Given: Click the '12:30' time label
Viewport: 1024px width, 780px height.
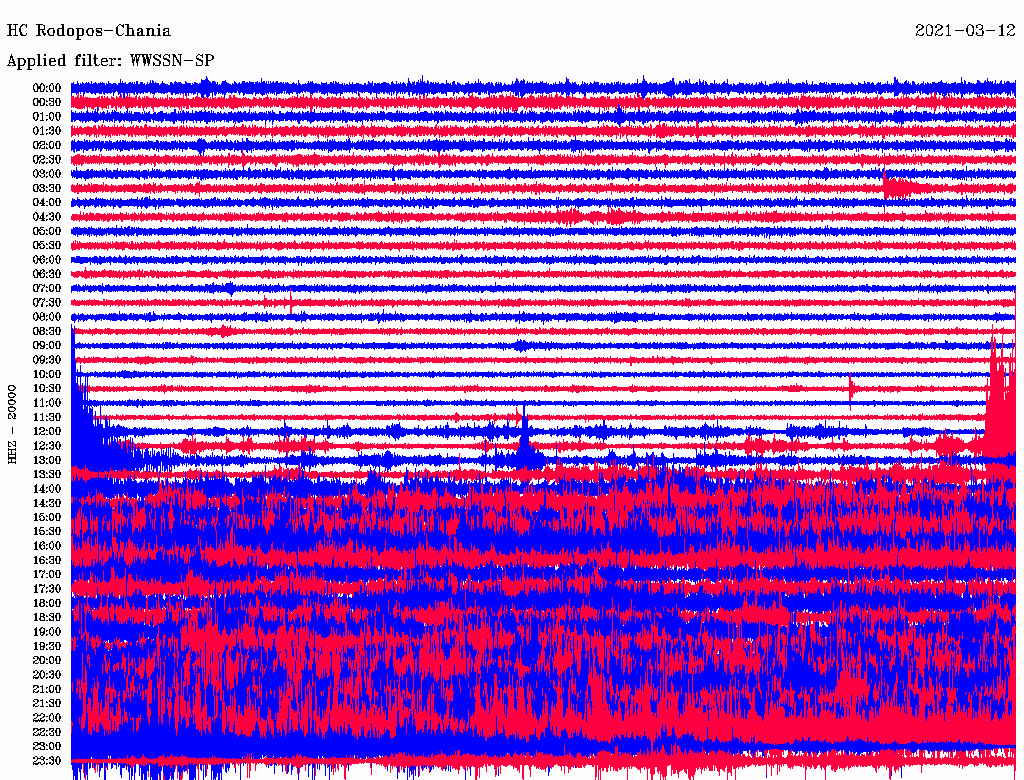Looking at the screenshot, I should click(47, 446).
